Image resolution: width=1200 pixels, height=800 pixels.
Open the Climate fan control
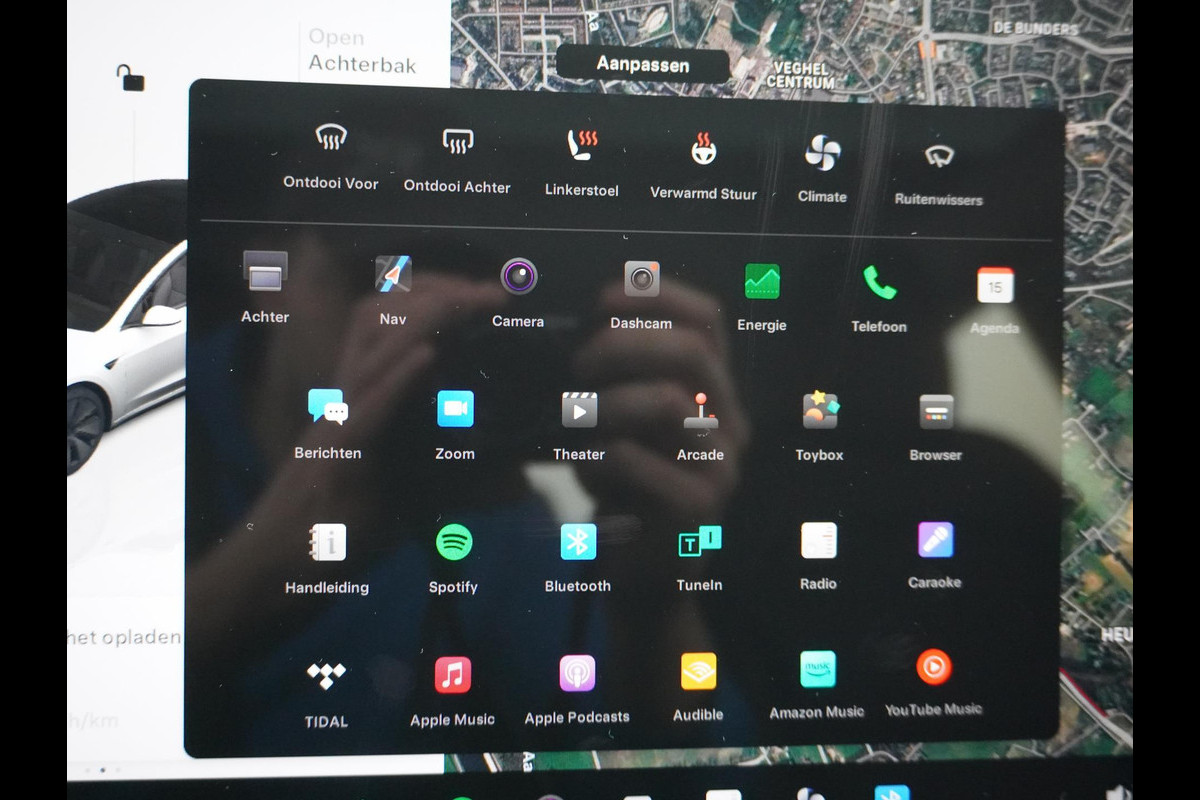point(822,152)
